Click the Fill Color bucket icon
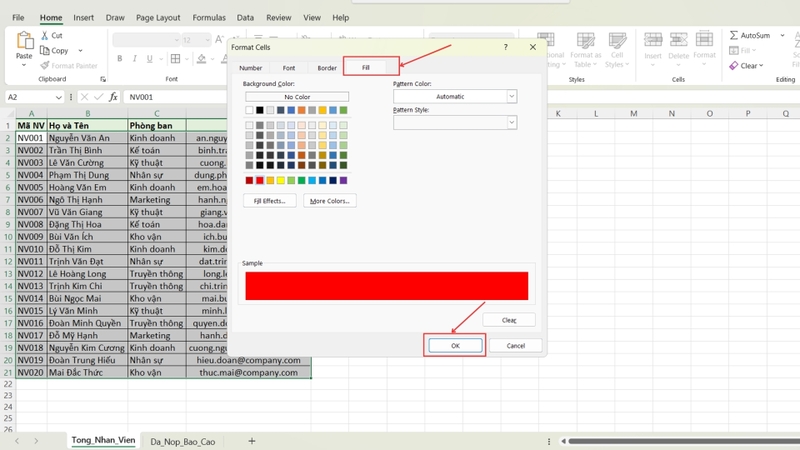The width and height of the screenshot is (800, 450). click(202, 59)
